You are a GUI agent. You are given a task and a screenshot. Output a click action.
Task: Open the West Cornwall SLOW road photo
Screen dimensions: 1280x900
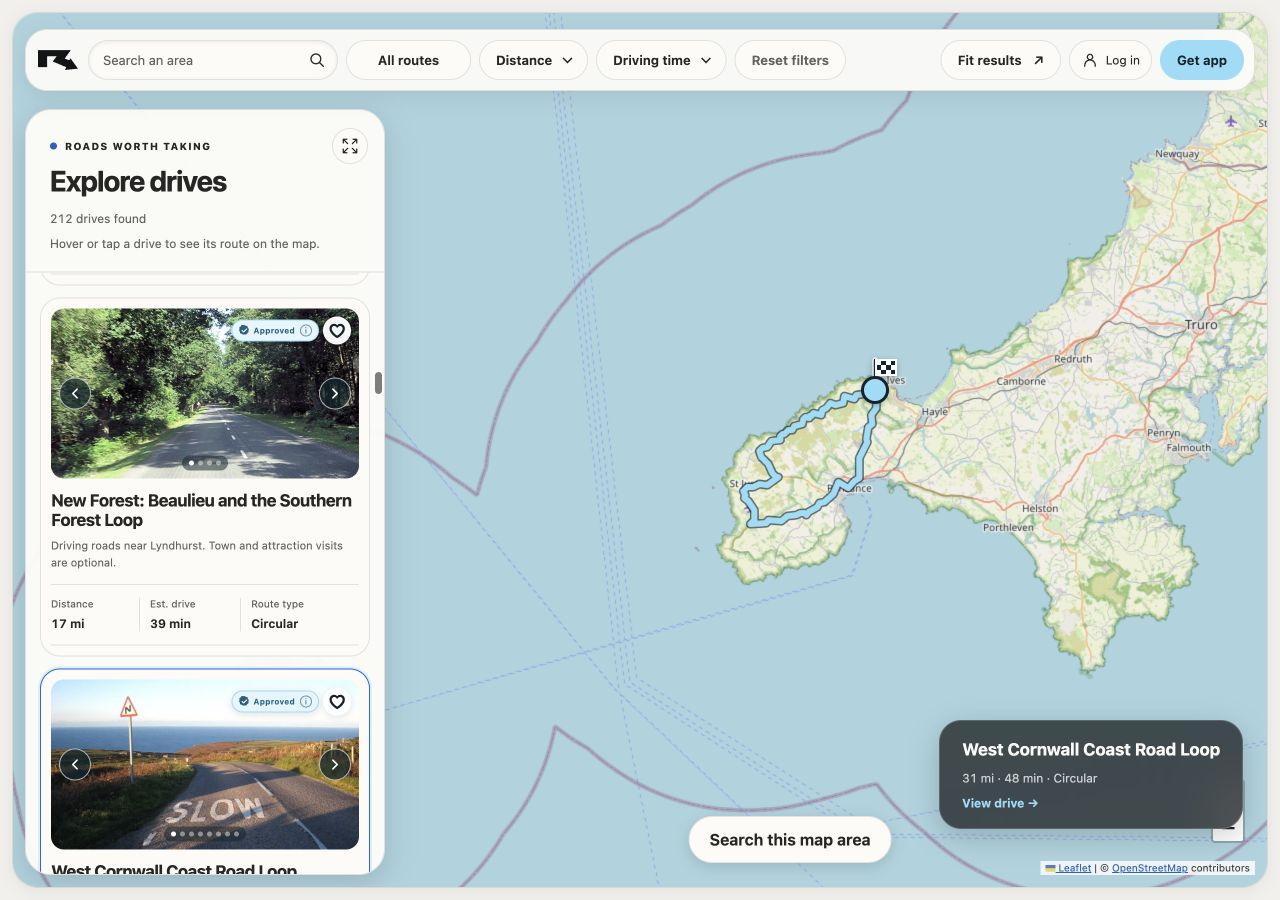[205, 765]
